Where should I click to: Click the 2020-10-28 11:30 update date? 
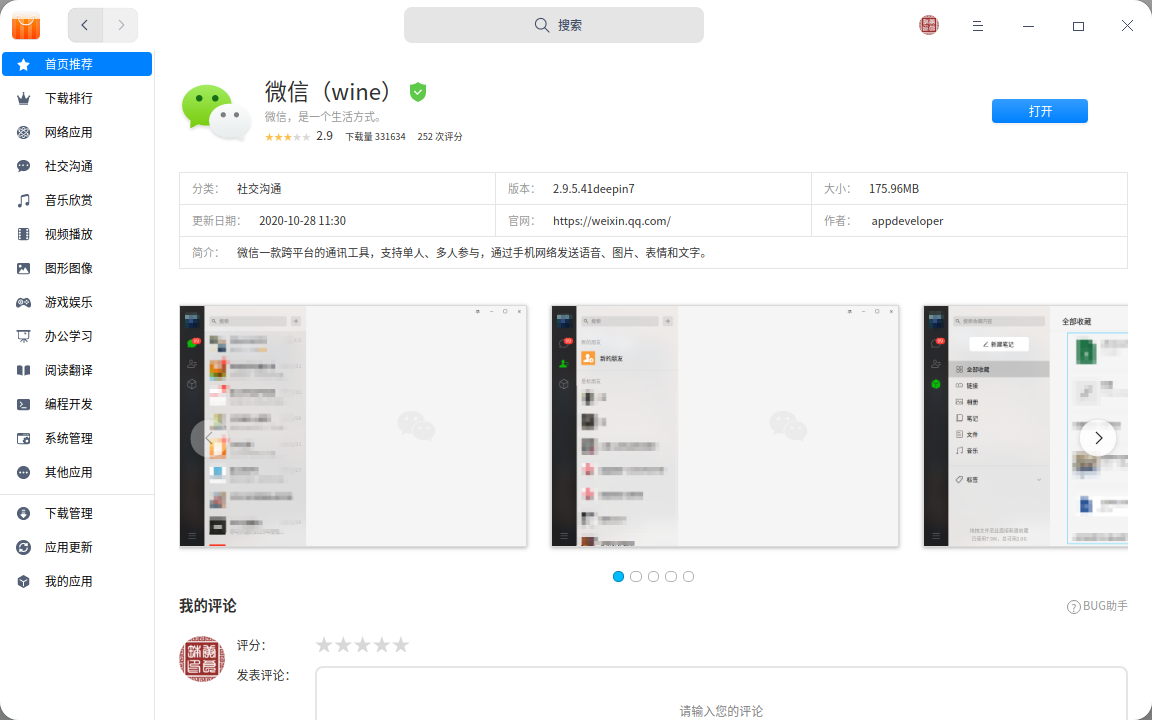[303, 221]
